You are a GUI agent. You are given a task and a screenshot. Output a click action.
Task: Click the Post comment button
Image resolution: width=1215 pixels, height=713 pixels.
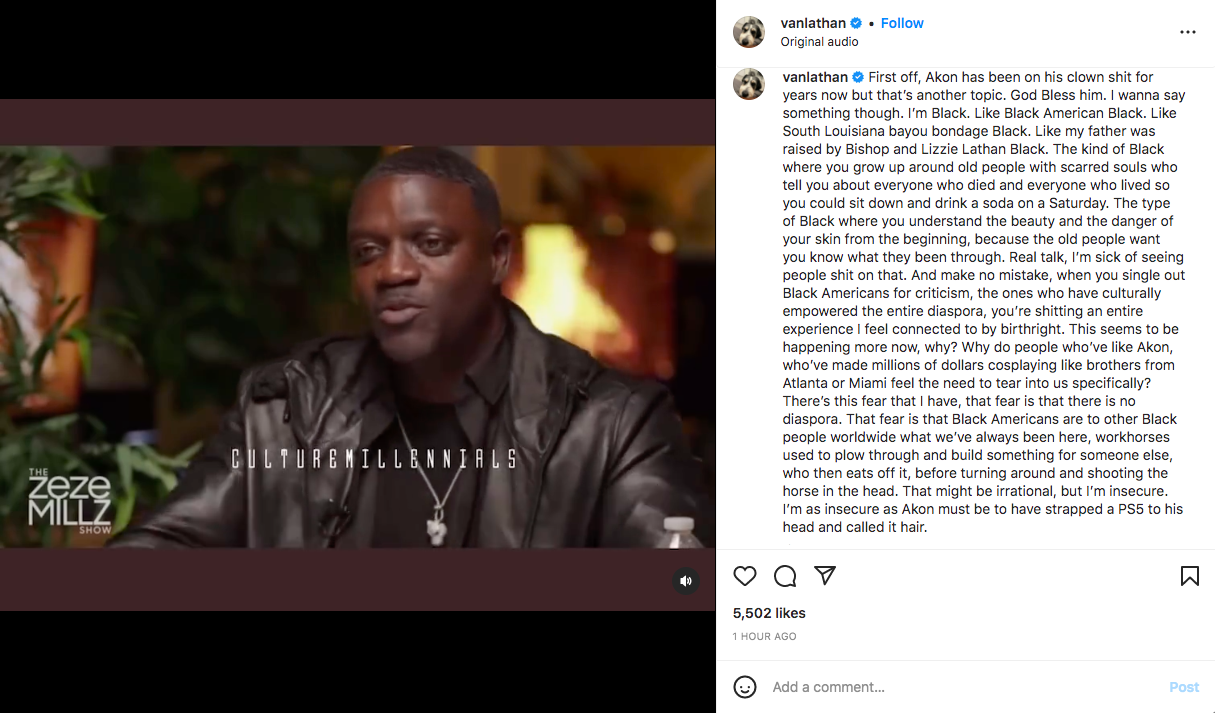tap(1184, 687)
